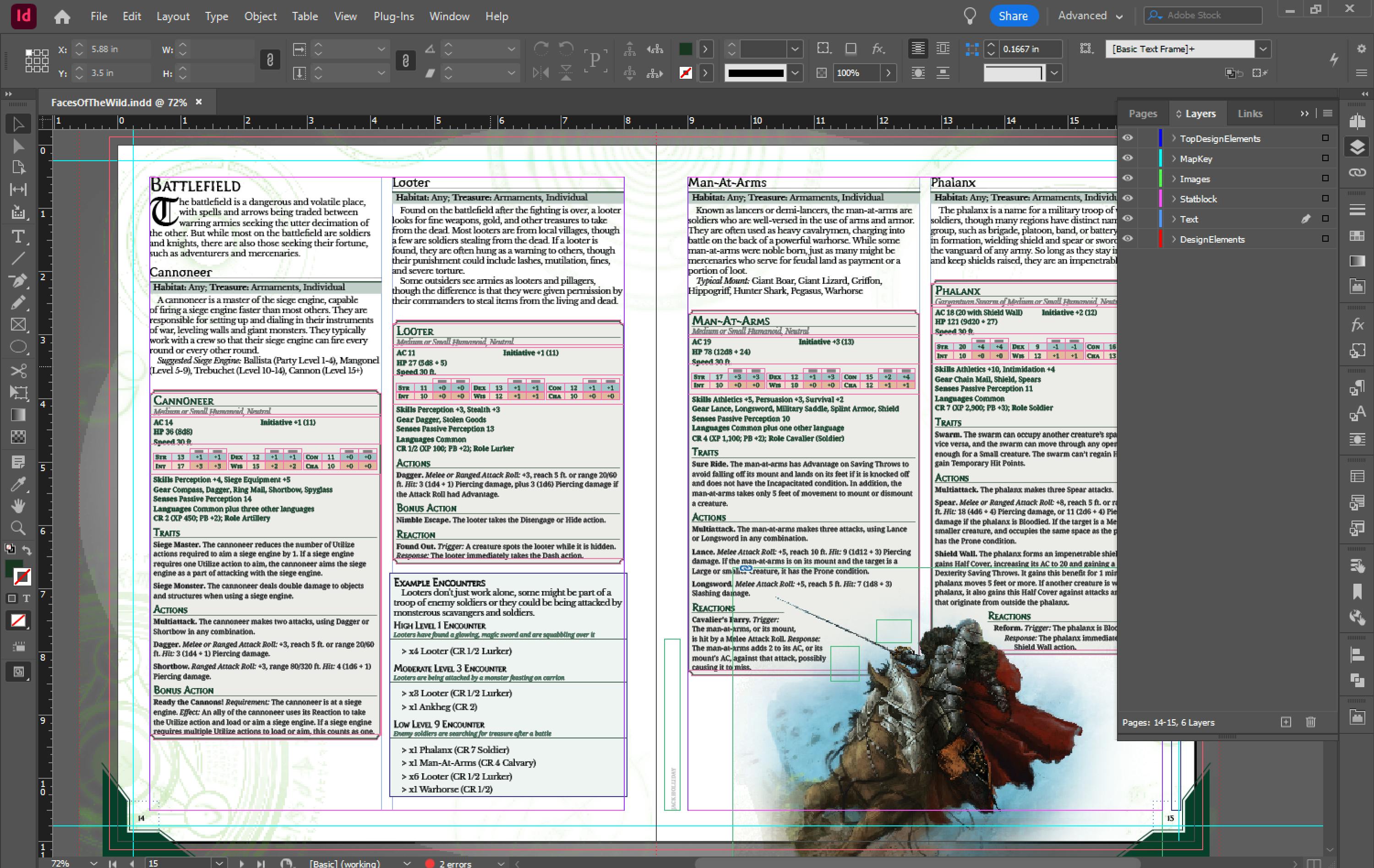
Task: Select the Rectangle Frame tool
Action: click(x=18, y=324)
